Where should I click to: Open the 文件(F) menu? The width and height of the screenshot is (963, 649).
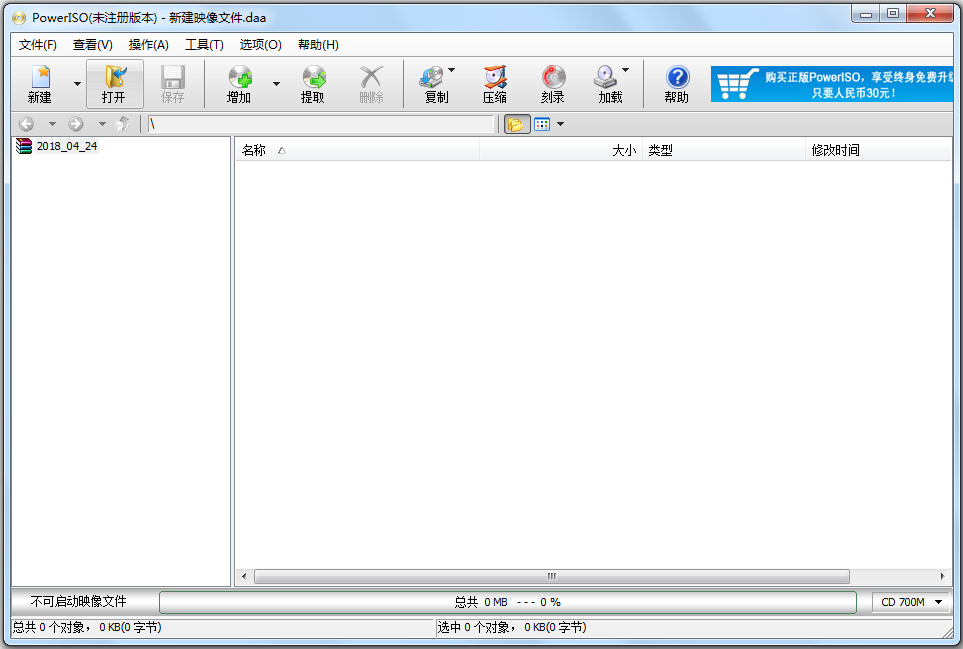(37, 45)
